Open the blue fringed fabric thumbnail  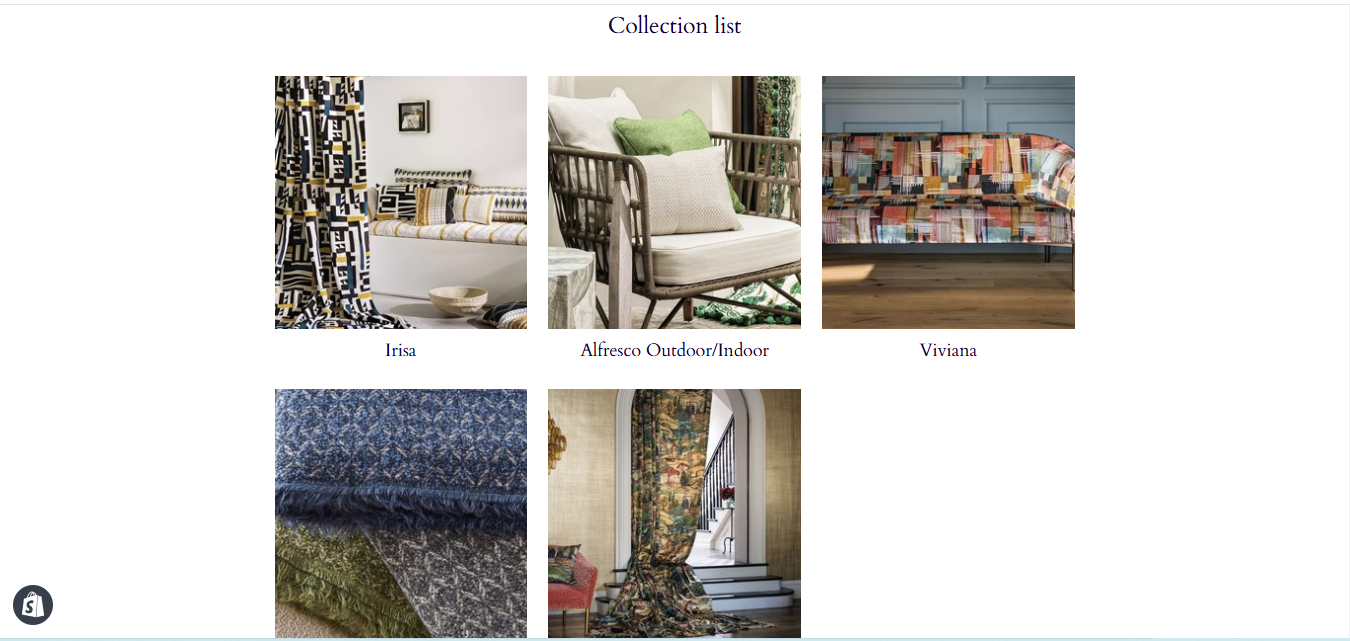pos(401,513)
